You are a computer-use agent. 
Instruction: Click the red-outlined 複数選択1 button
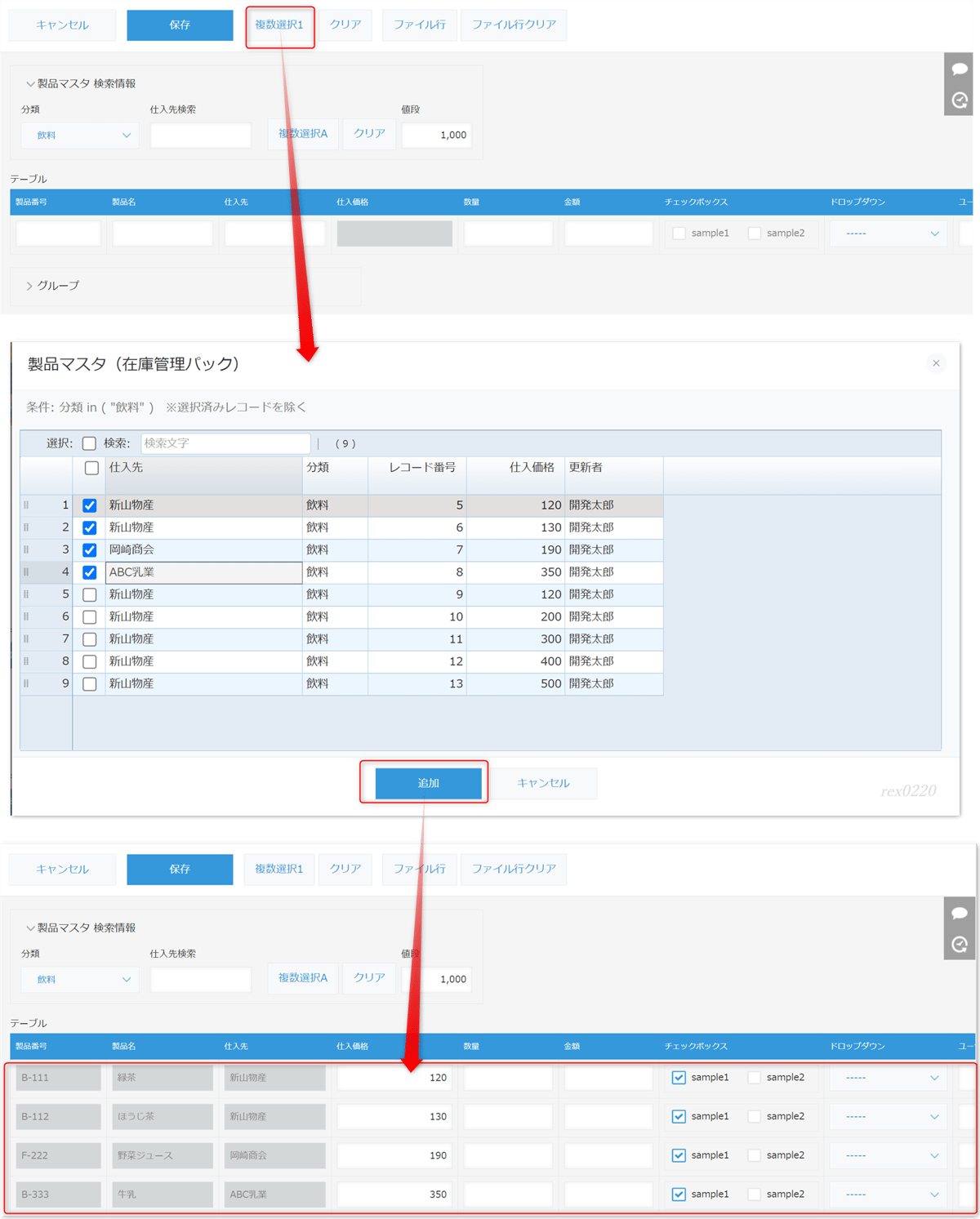[279, 24]
